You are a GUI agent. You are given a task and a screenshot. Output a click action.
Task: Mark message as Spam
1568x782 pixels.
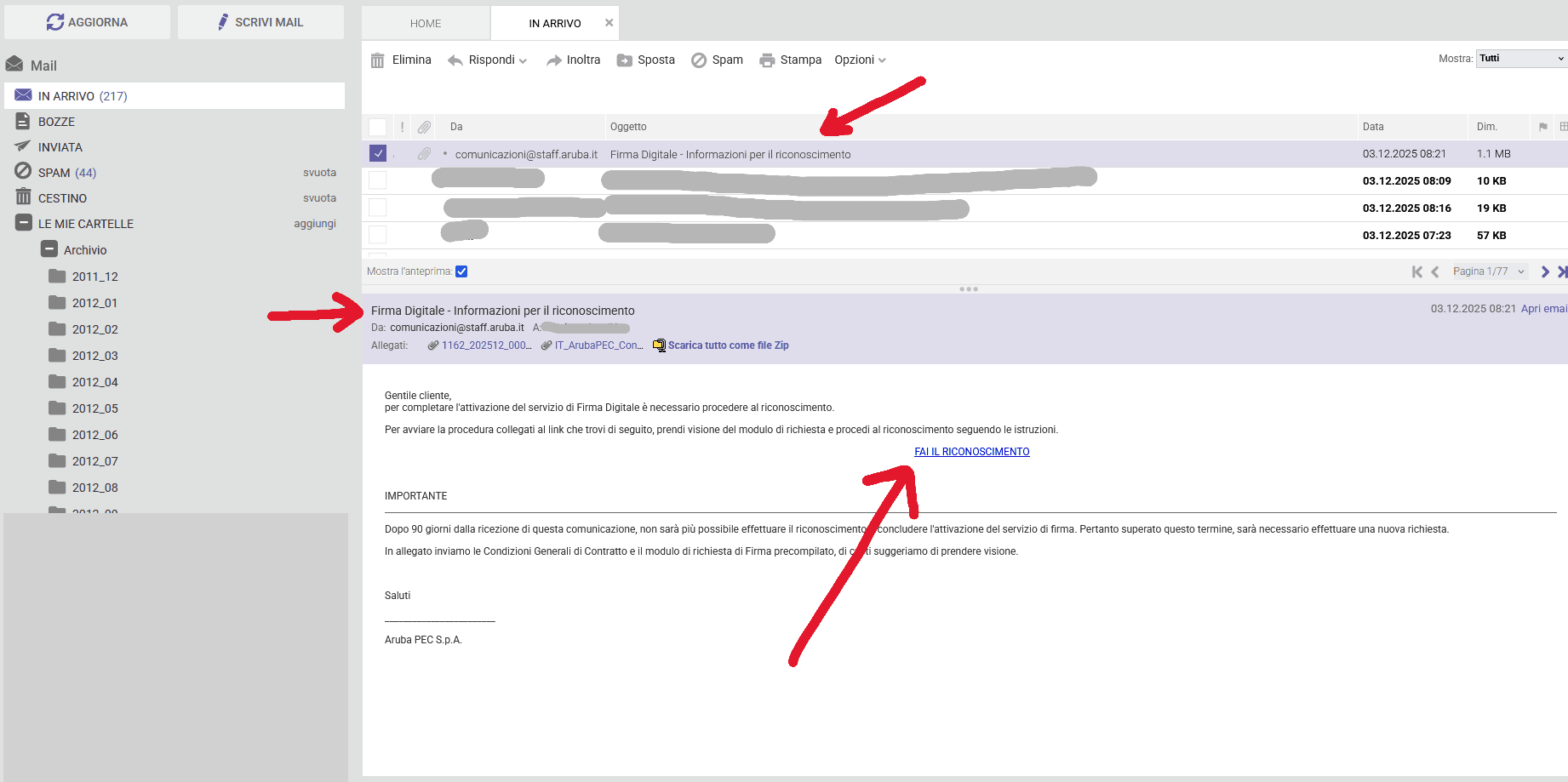coord(717,60)
